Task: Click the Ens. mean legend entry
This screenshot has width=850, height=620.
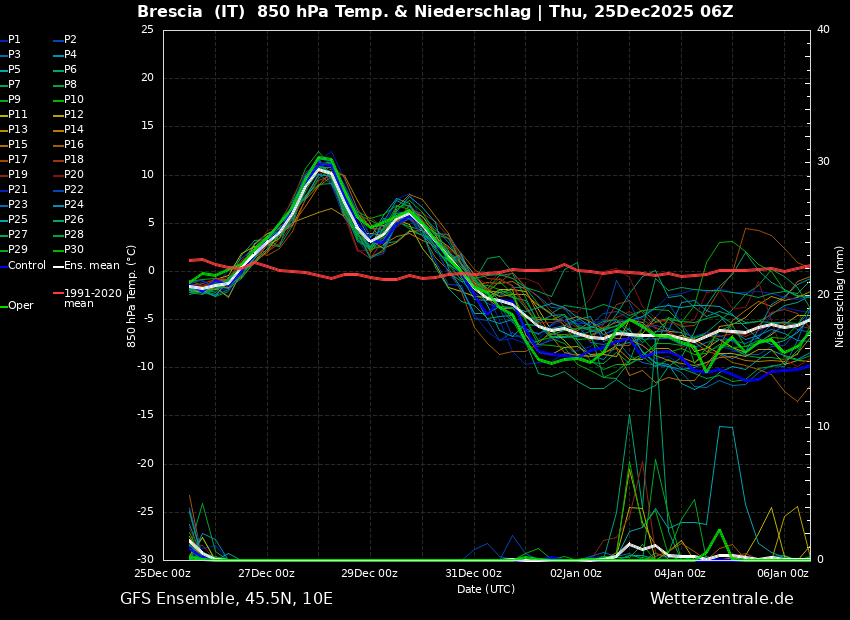Action: click(91, 266)
